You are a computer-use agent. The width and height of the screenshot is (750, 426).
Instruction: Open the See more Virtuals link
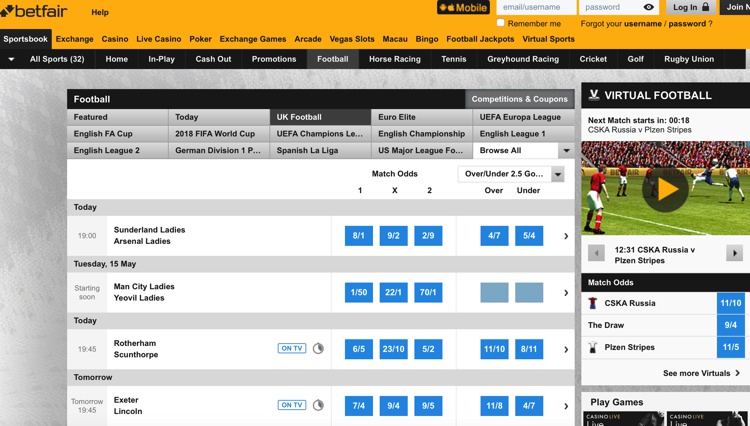(701, 374)
